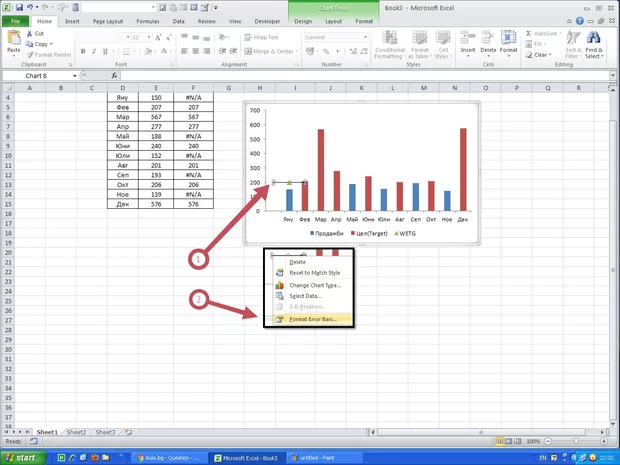Open Format as Table gallery

(x=420, y=45)
